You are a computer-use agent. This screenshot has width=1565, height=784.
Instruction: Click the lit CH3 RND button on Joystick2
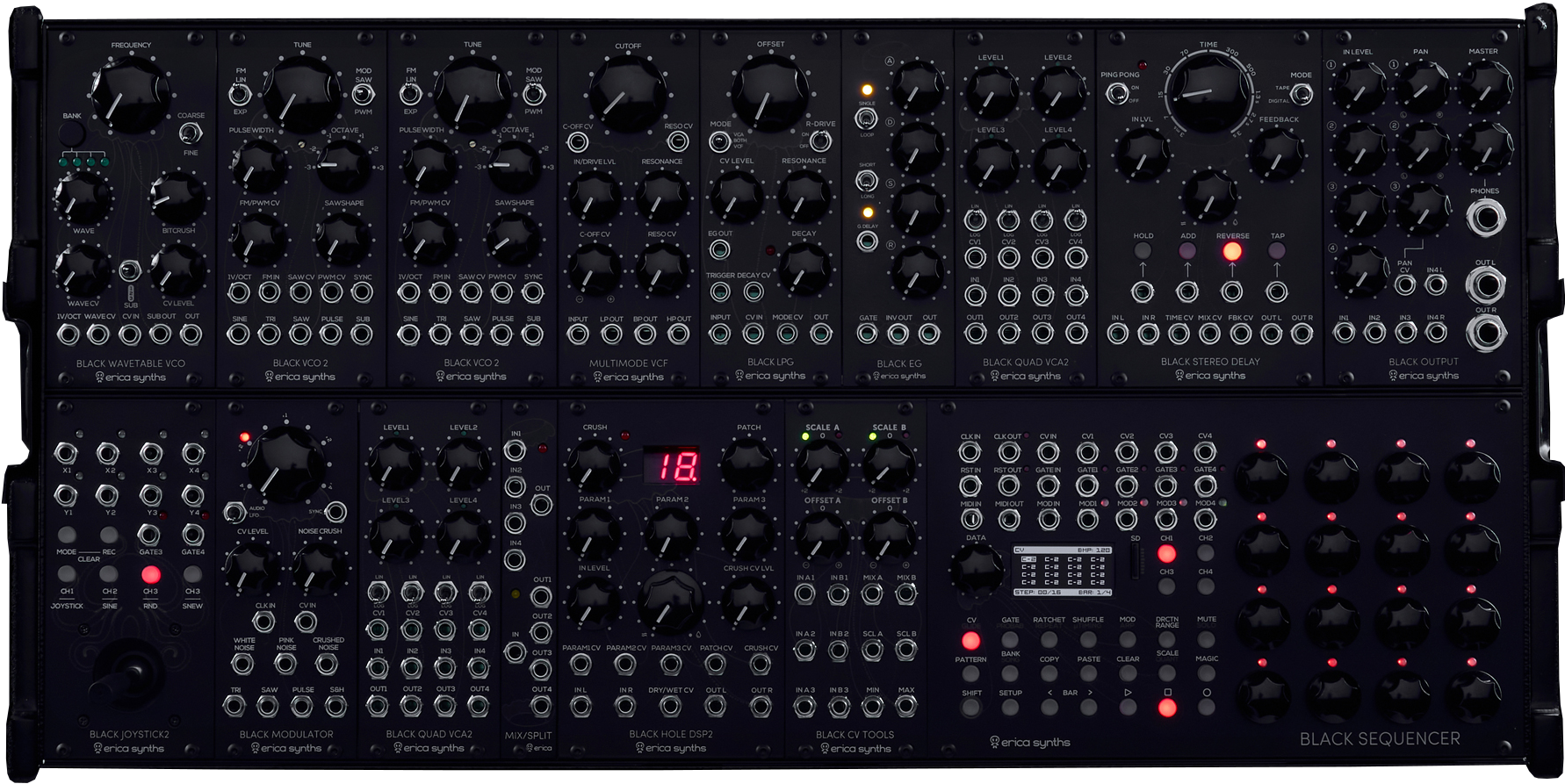(150, 575)
